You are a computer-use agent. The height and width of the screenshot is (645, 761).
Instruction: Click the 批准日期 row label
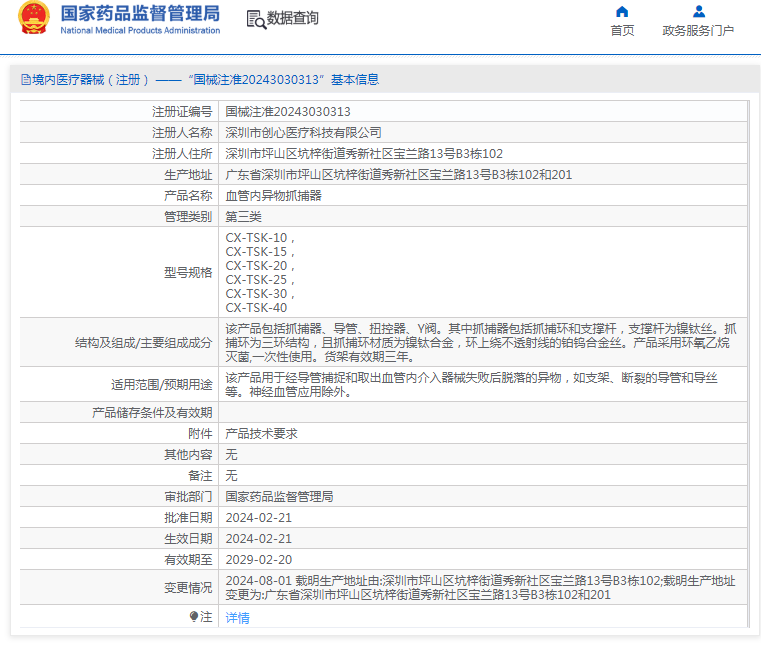pyautogui.click(x=188, y=518)
